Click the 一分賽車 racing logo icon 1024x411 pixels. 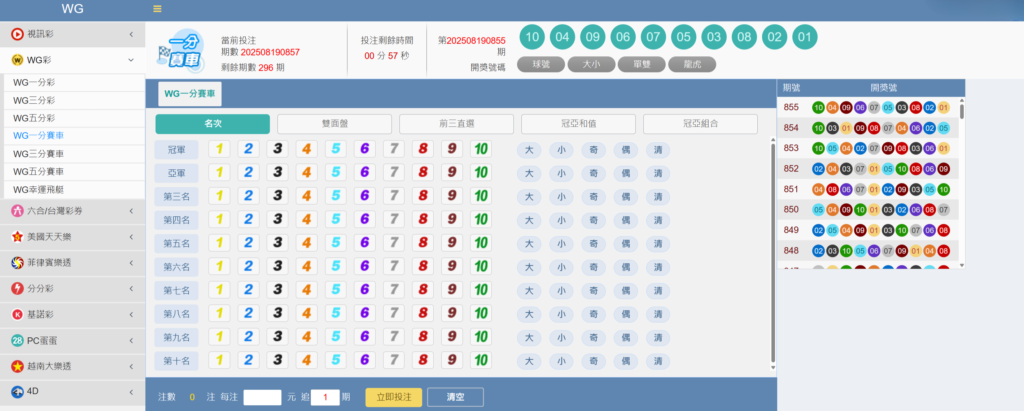point(181,48)
